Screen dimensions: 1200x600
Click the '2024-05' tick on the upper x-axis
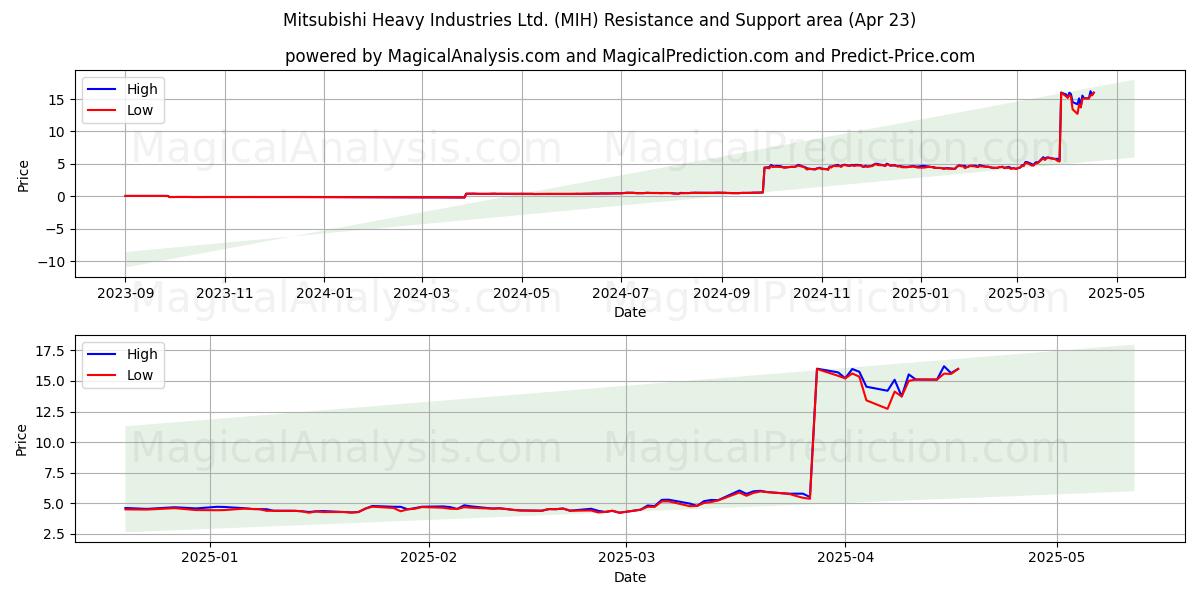pos(521,293)
